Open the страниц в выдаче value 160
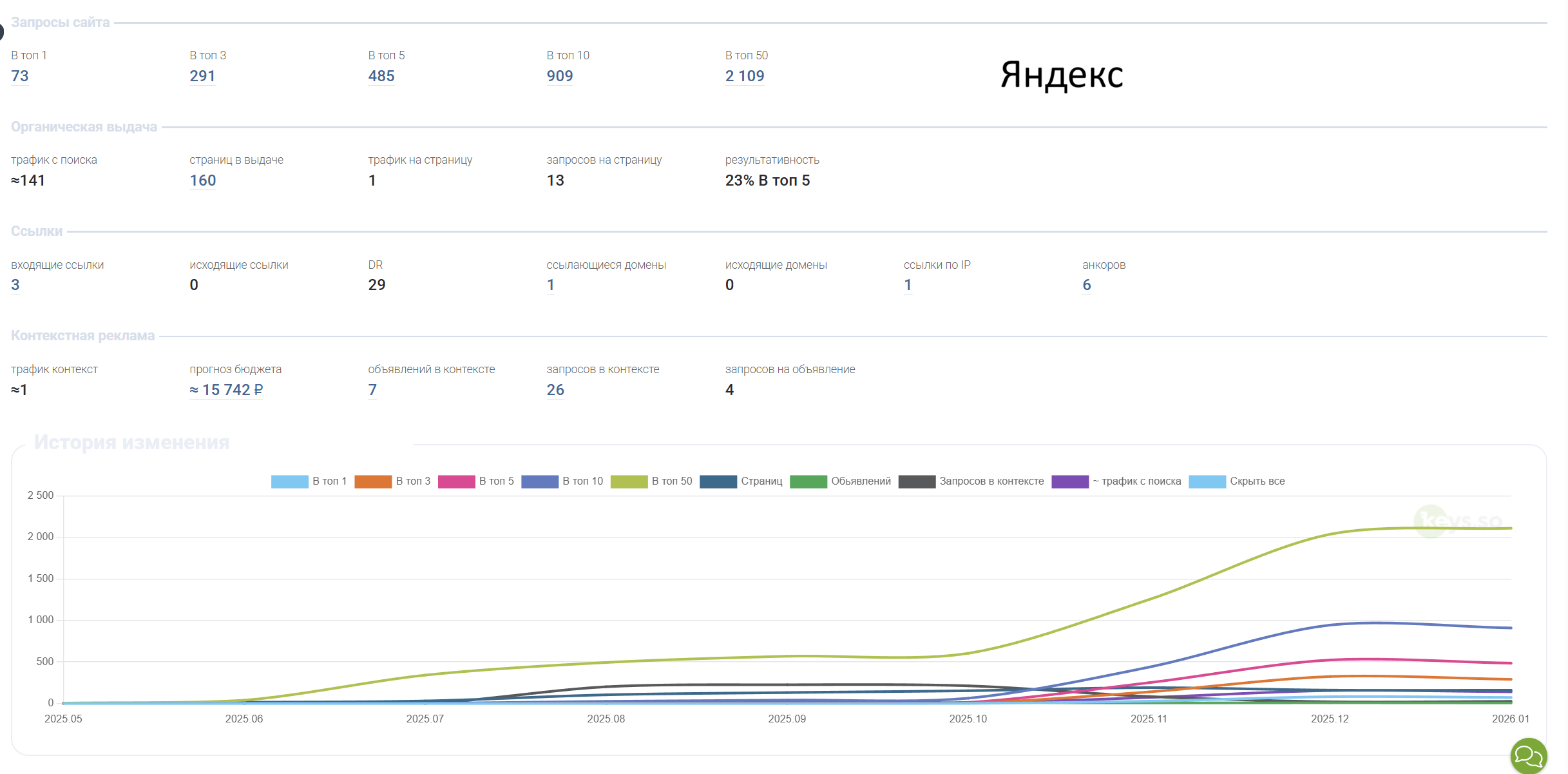The image size is (1568, 774). point(203,180)
